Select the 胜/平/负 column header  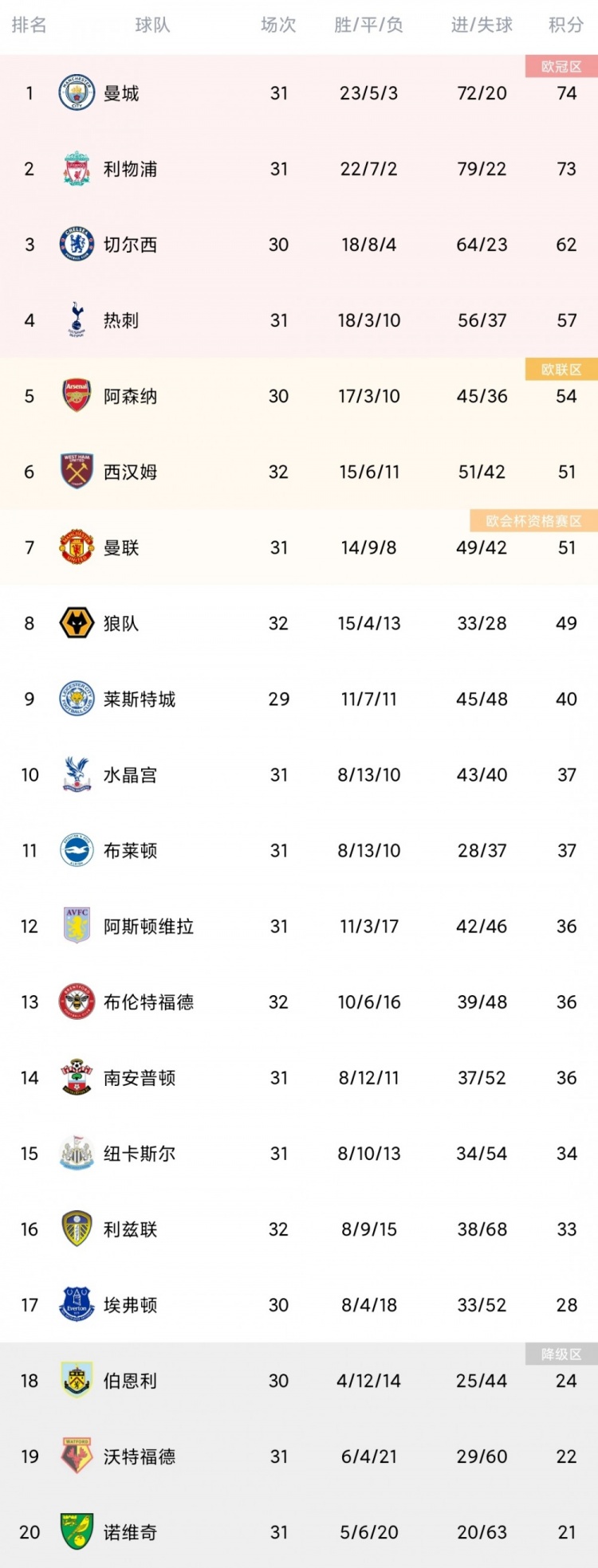(368, 25)
